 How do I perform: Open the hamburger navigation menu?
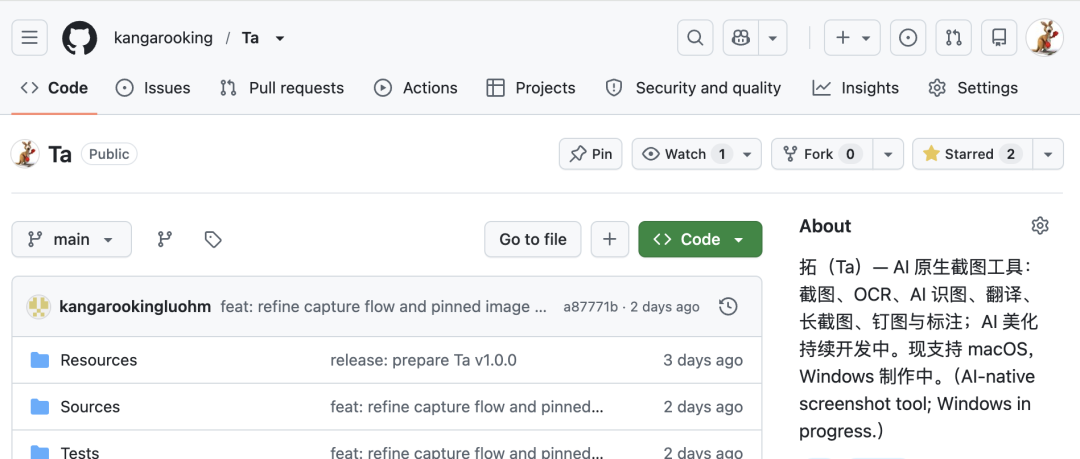pos(30,37)
